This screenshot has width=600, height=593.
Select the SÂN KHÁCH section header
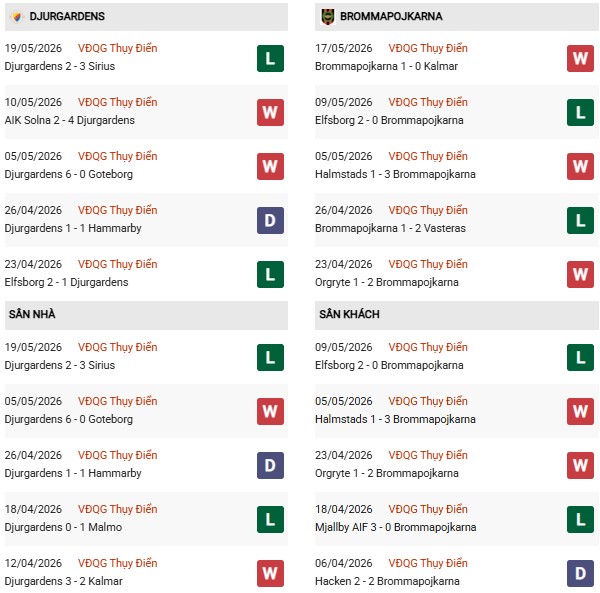click(457, 315)
